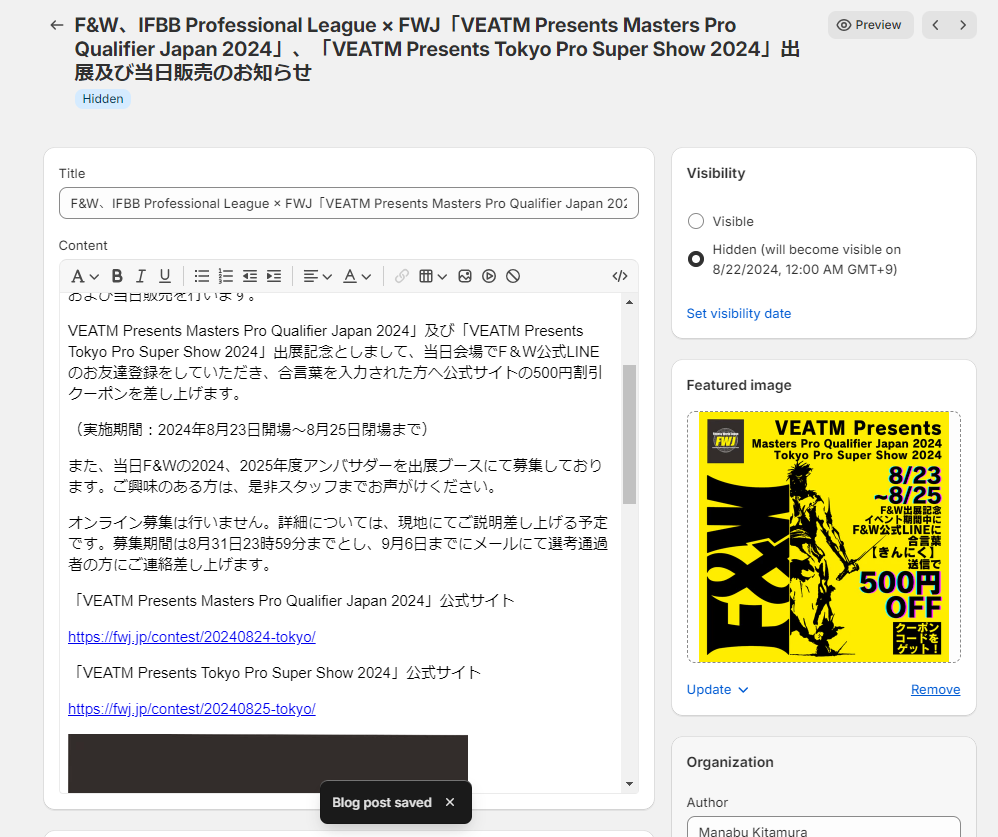Insert a video into content
The height and width of the screenshot is (837, 998).
489,276
